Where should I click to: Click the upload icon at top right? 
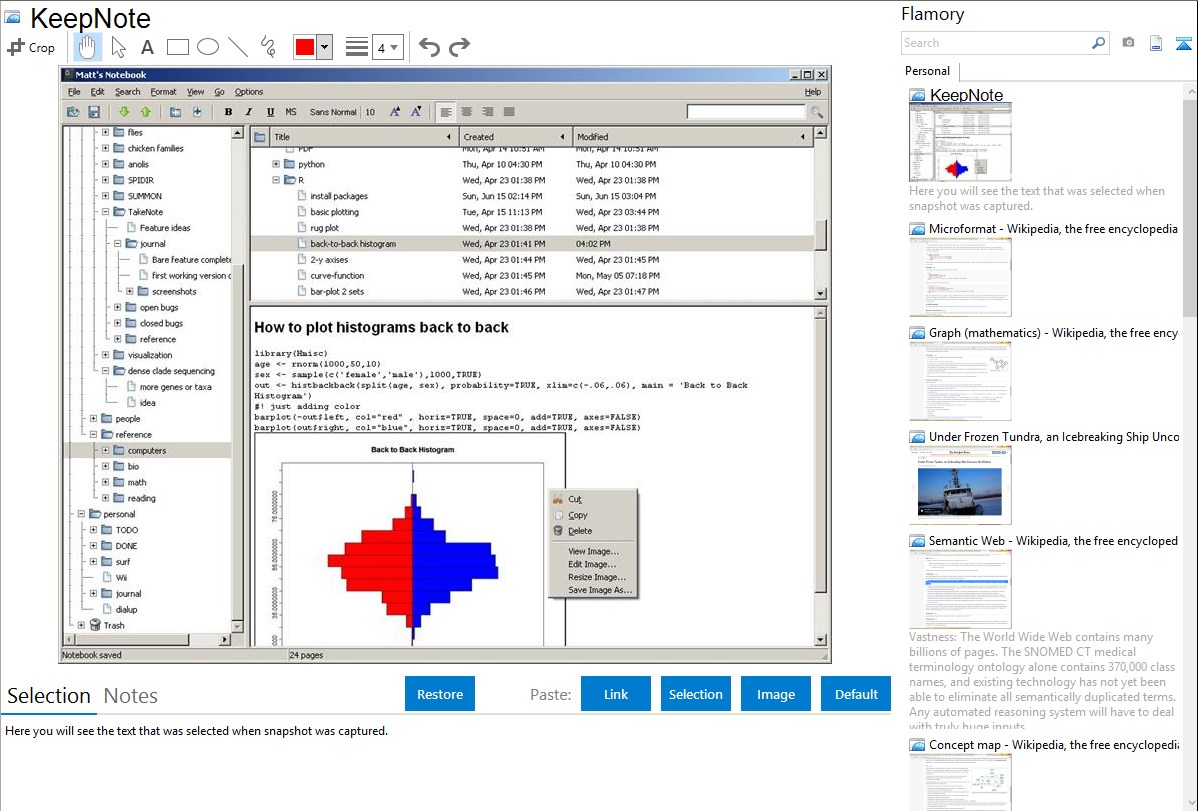[1183, 43]
